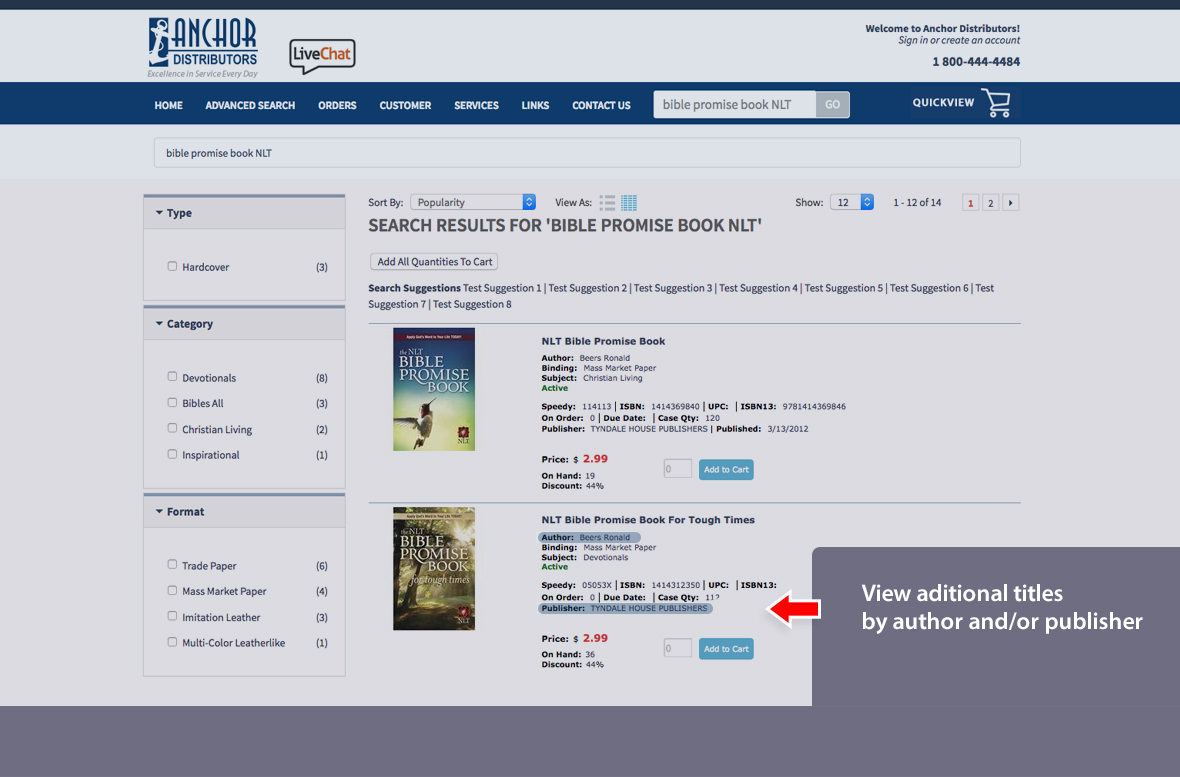Click the '1 - 12 of 14' results count
1180x777 pixels.
(x=917, y=203)
